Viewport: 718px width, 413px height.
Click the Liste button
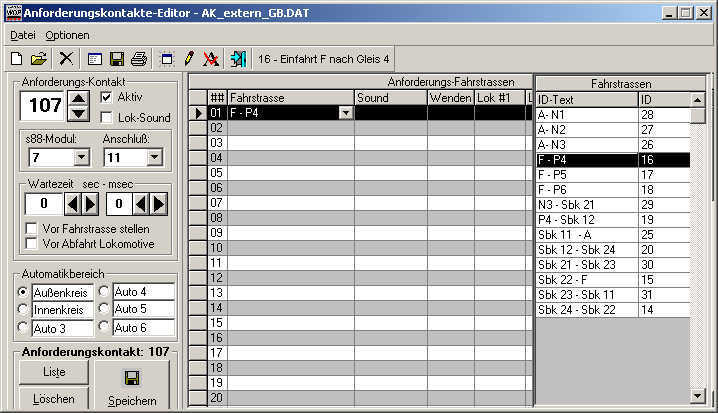(54, 372)
